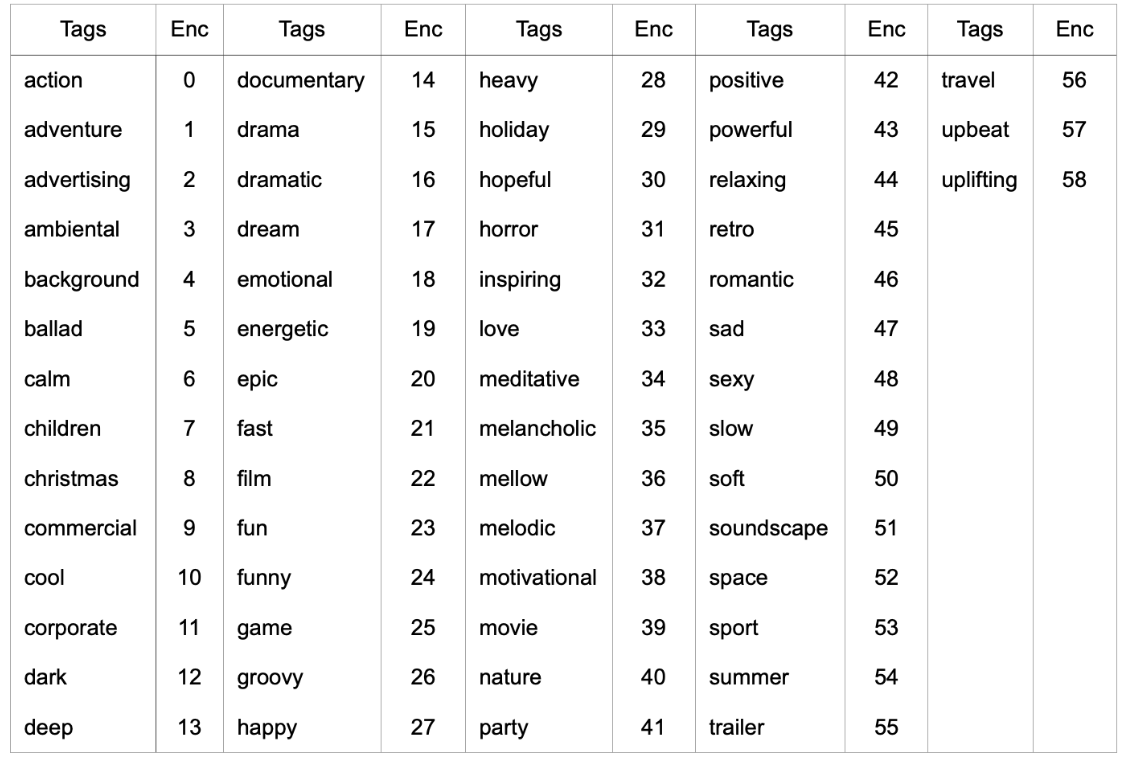Click the 'christmas' tag cell

(x=71, y=479)
